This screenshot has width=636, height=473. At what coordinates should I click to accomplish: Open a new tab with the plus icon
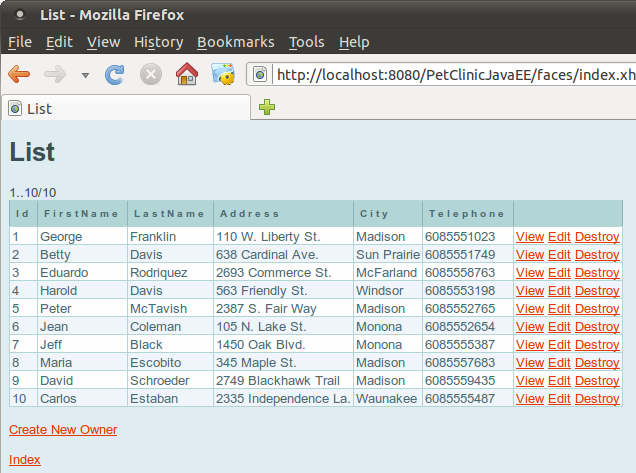tap(267, 107)
